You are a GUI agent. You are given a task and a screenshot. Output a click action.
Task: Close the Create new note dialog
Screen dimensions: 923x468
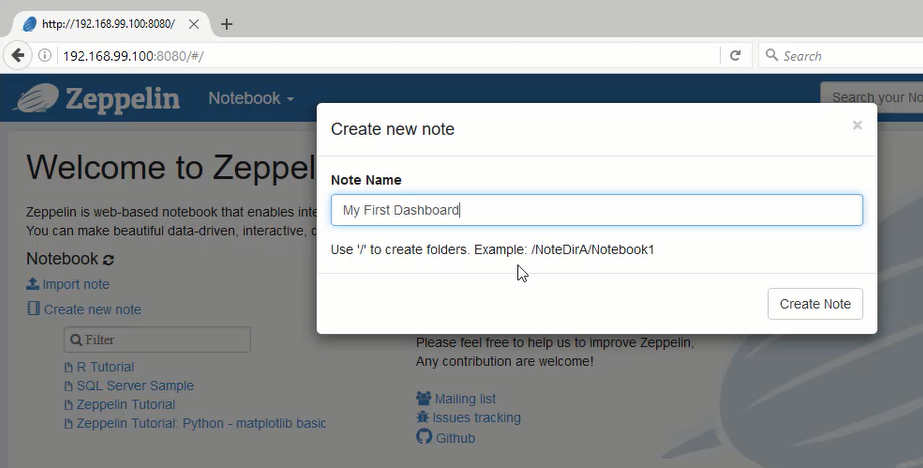857,125
